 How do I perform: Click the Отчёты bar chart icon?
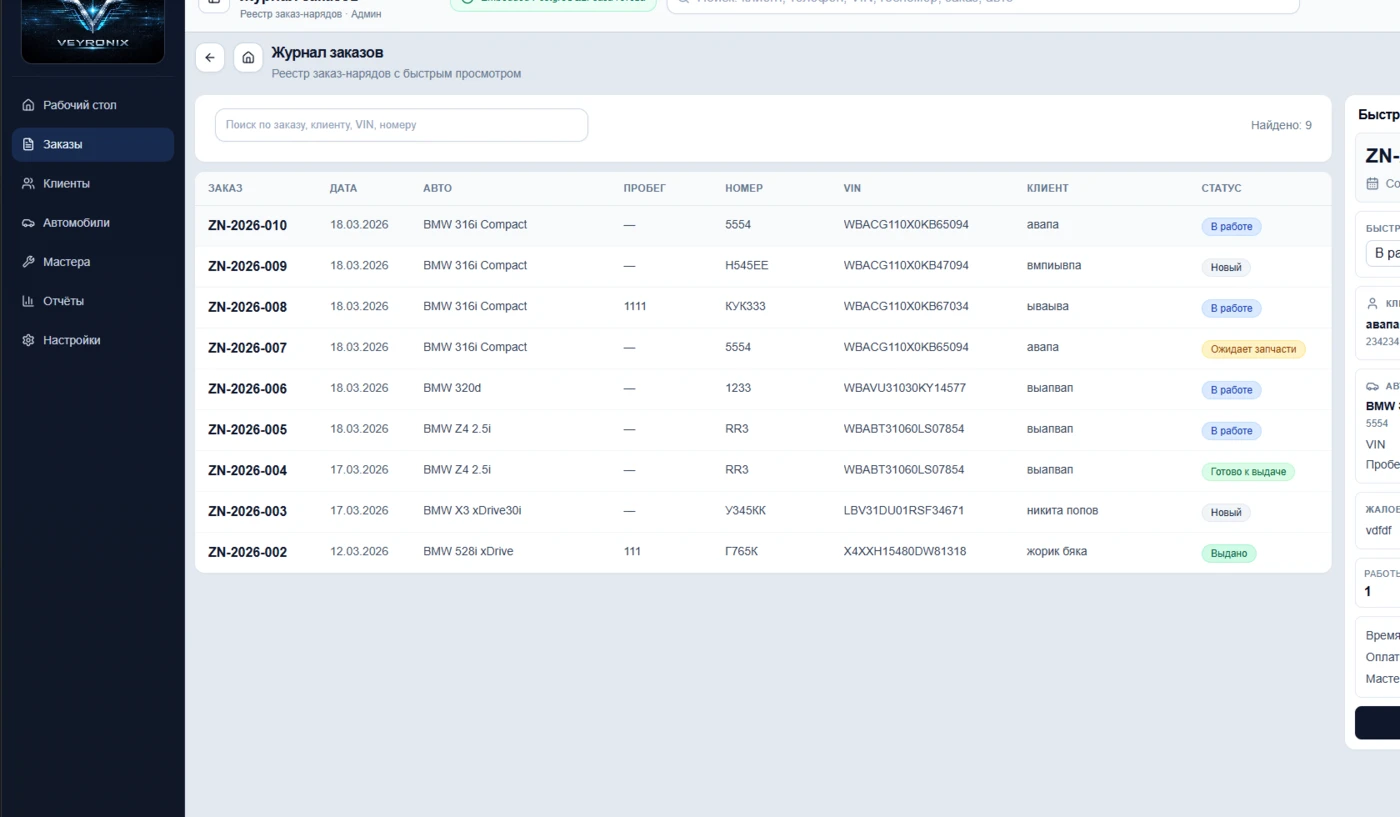point(28,301)
